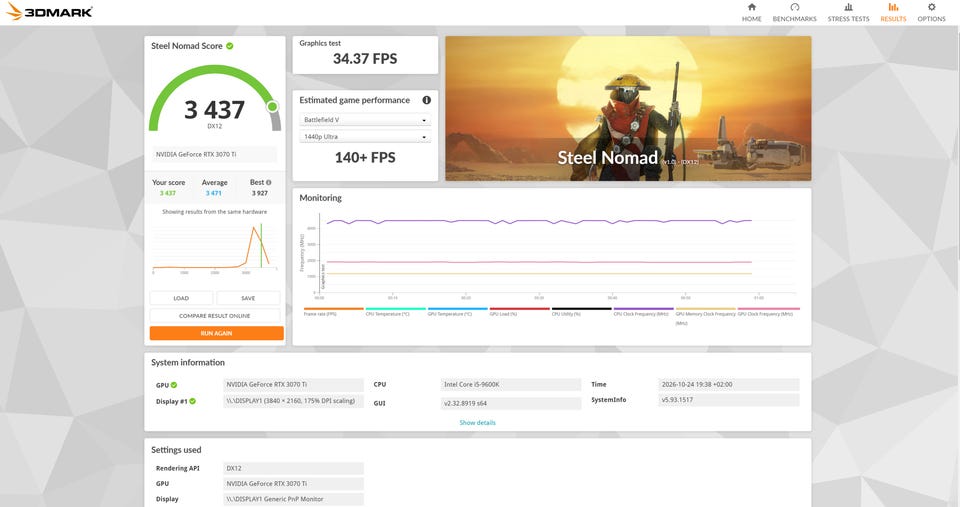Click the 140+ FPS estimated value
This screenshot has width=960, height=507.
365,157
